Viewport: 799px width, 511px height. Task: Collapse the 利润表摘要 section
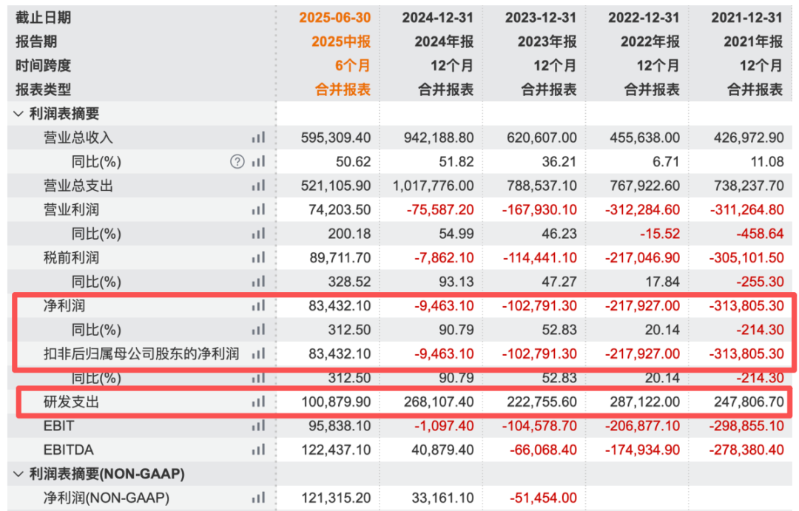(18, 113)
